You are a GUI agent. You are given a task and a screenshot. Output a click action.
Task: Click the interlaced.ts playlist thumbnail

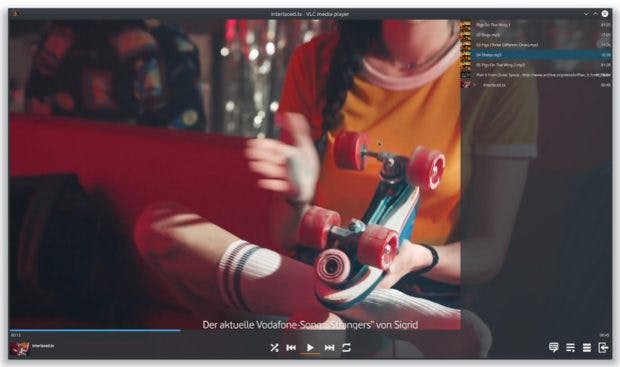pos(466,84)
